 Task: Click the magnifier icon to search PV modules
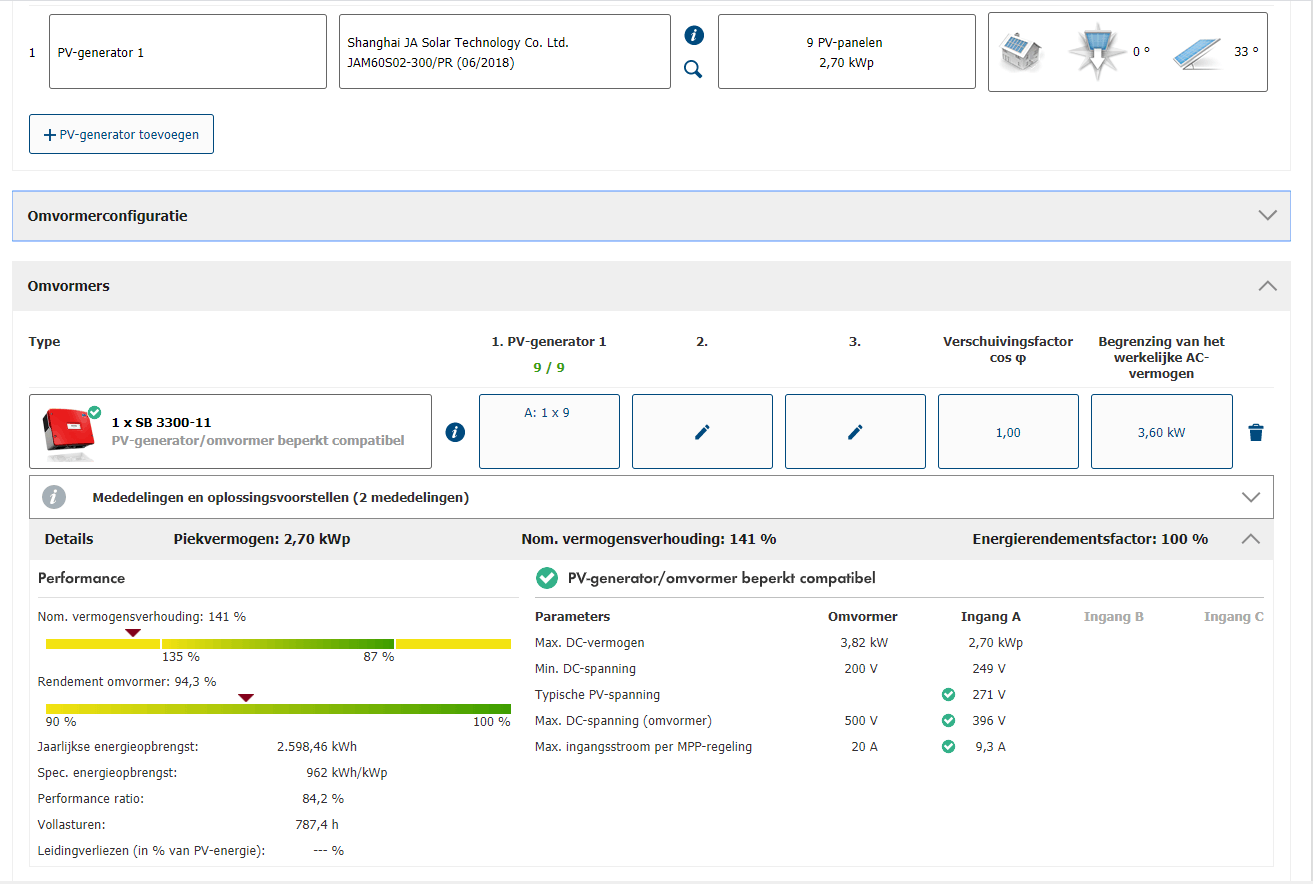click(x=693, y=69)
